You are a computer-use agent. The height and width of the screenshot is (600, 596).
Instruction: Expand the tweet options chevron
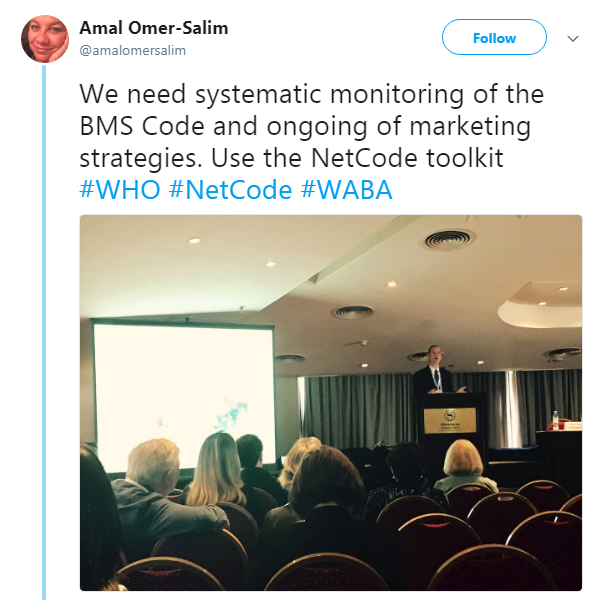[x=572, y=39]
